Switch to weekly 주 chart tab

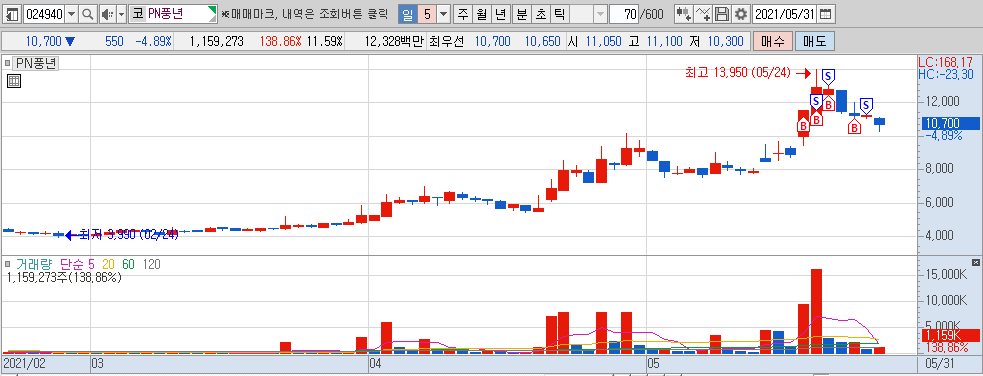(x=463, y=14)
